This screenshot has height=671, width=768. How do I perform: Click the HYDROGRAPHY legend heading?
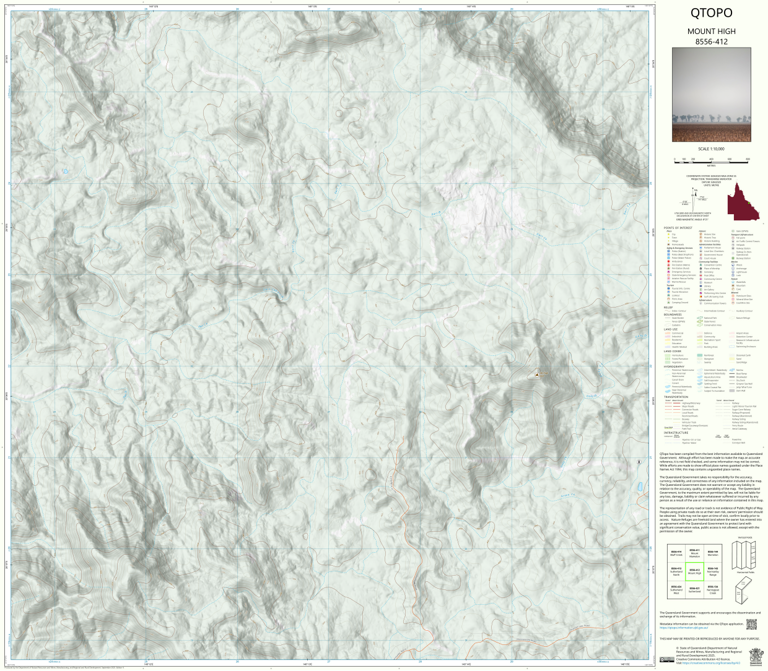point(674,366)
